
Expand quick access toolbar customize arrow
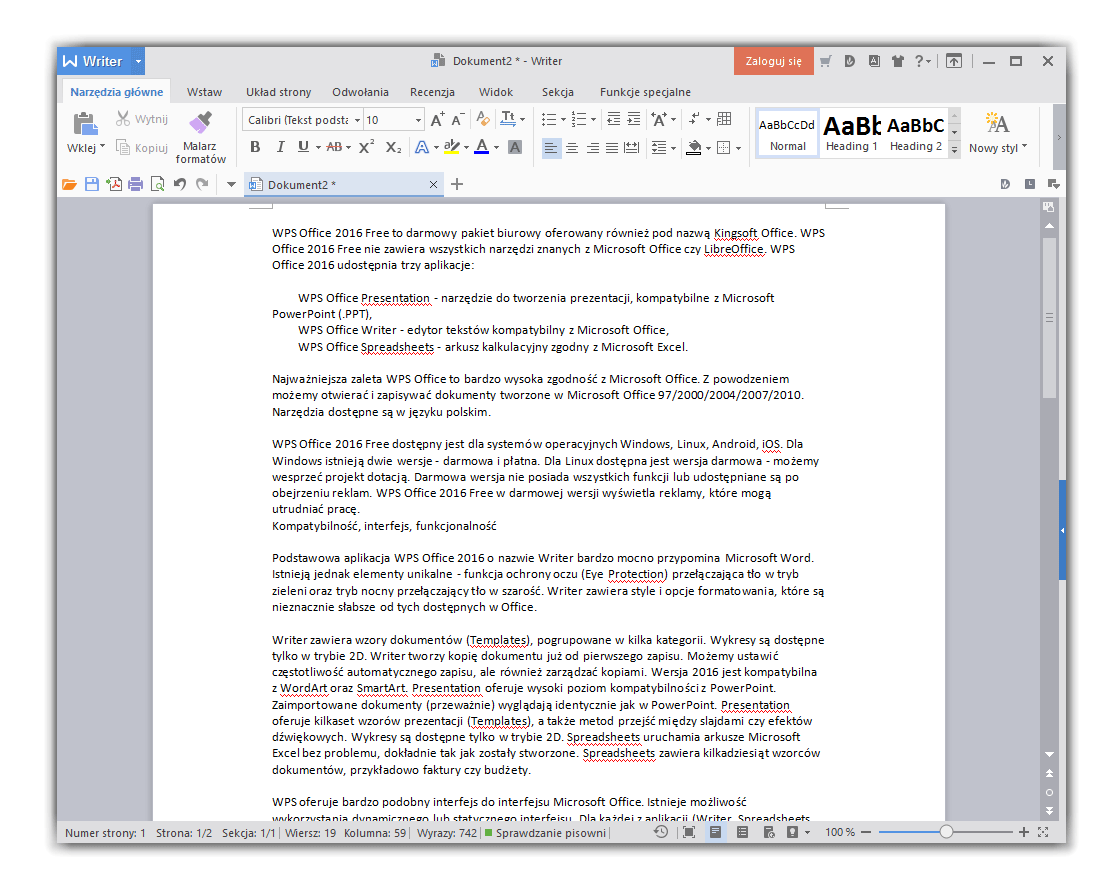(x=231, y=184)
